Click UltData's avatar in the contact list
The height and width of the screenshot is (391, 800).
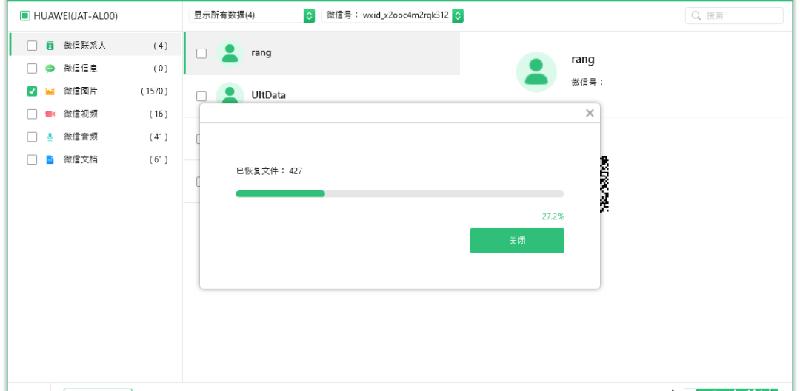(230, 93)
